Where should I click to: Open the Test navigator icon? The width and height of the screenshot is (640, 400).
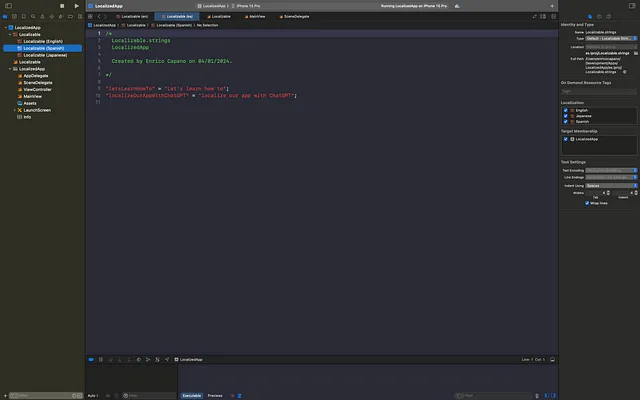tap(52, 17)
